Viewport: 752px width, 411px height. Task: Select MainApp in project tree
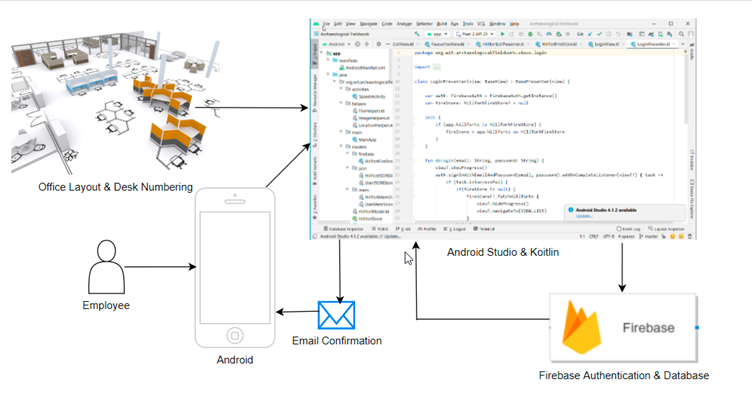(364, 140)
